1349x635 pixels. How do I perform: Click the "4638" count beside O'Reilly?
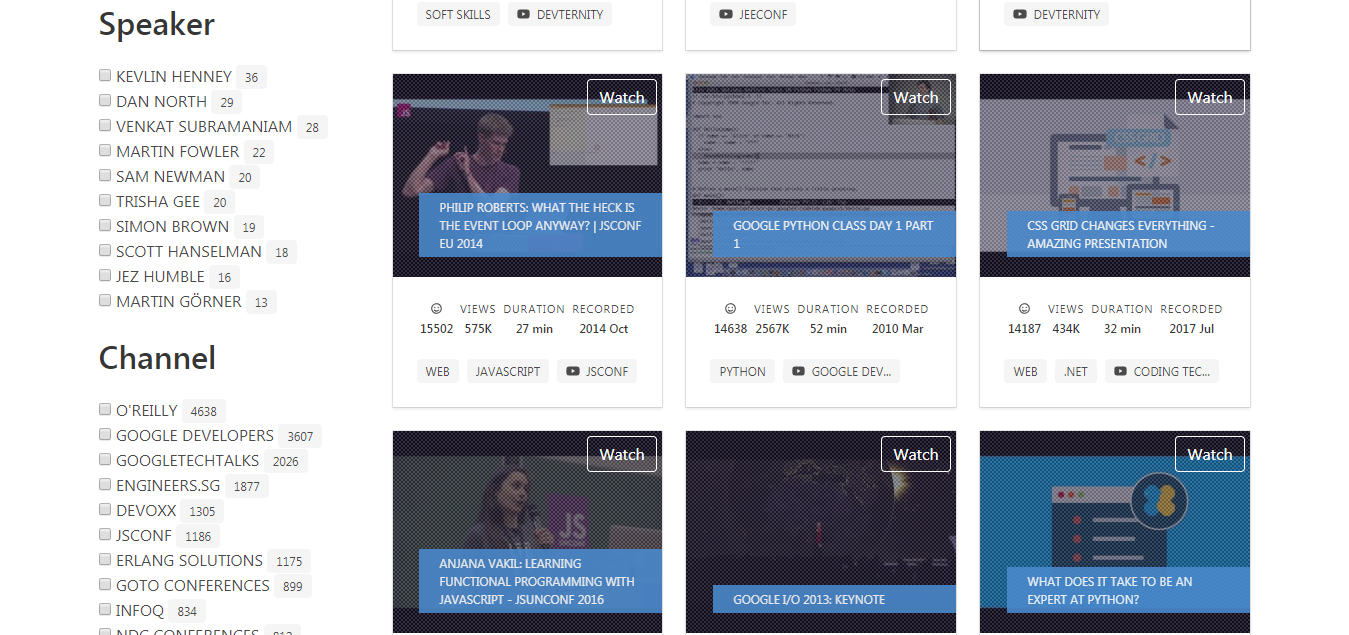tap(204, 411)
